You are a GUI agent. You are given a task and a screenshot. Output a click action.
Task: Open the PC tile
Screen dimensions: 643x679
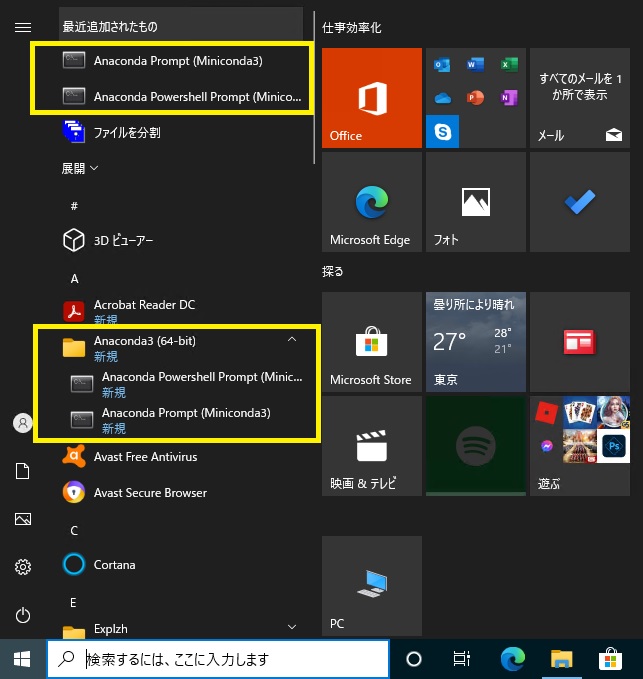pos(372,586)
